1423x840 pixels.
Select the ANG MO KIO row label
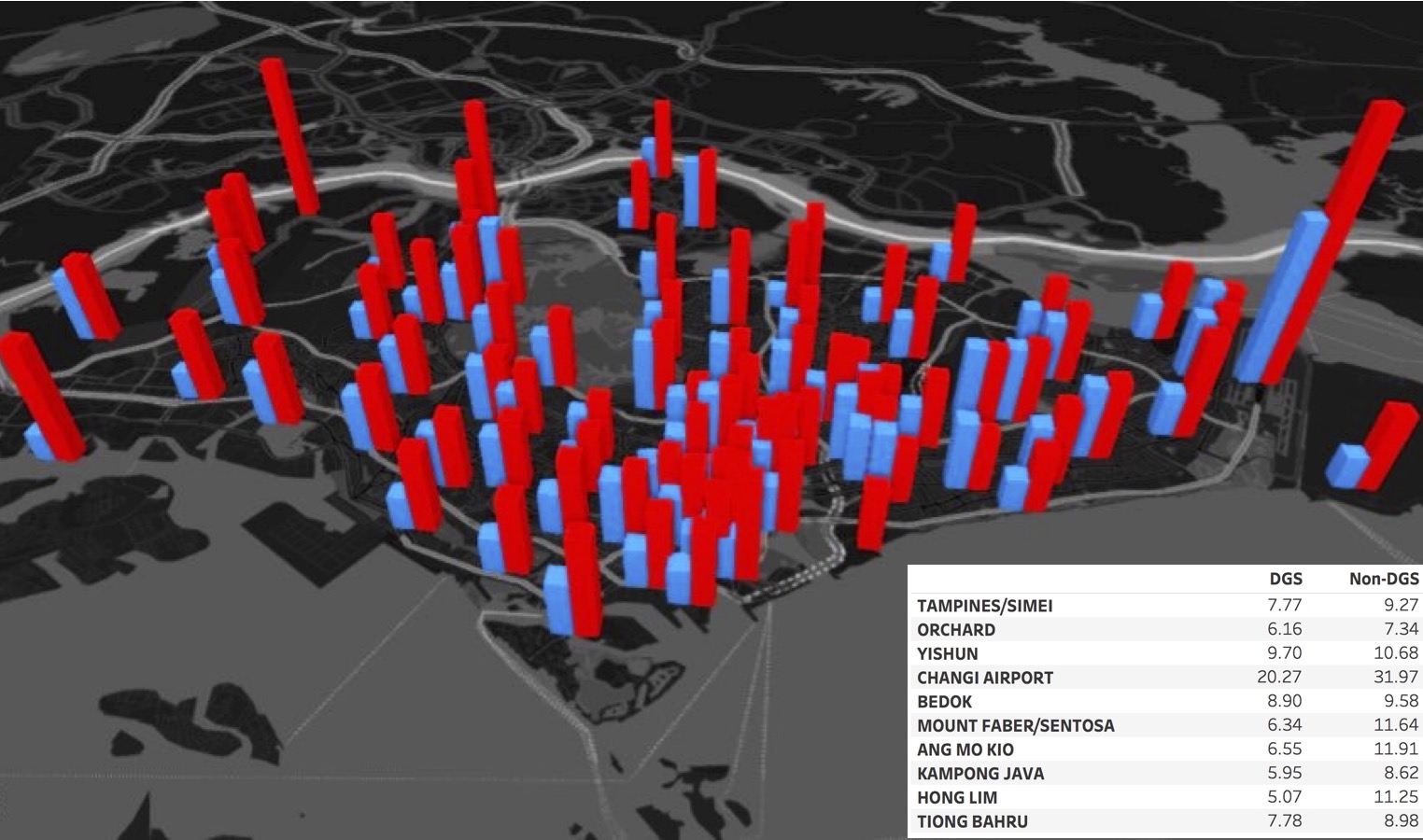pos(965,749)
